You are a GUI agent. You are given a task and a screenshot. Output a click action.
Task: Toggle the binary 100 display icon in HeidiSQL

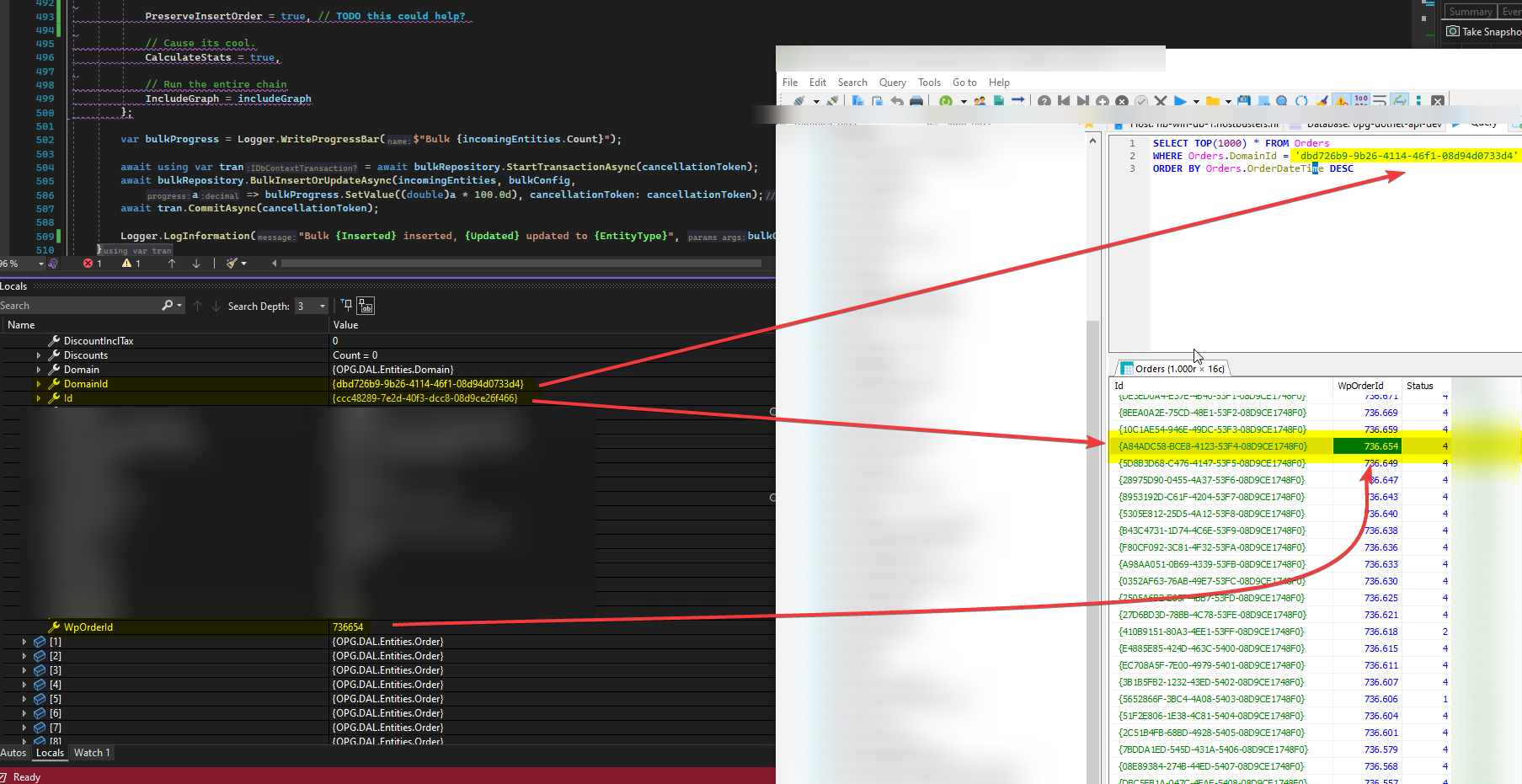(x=1361, y=101)
